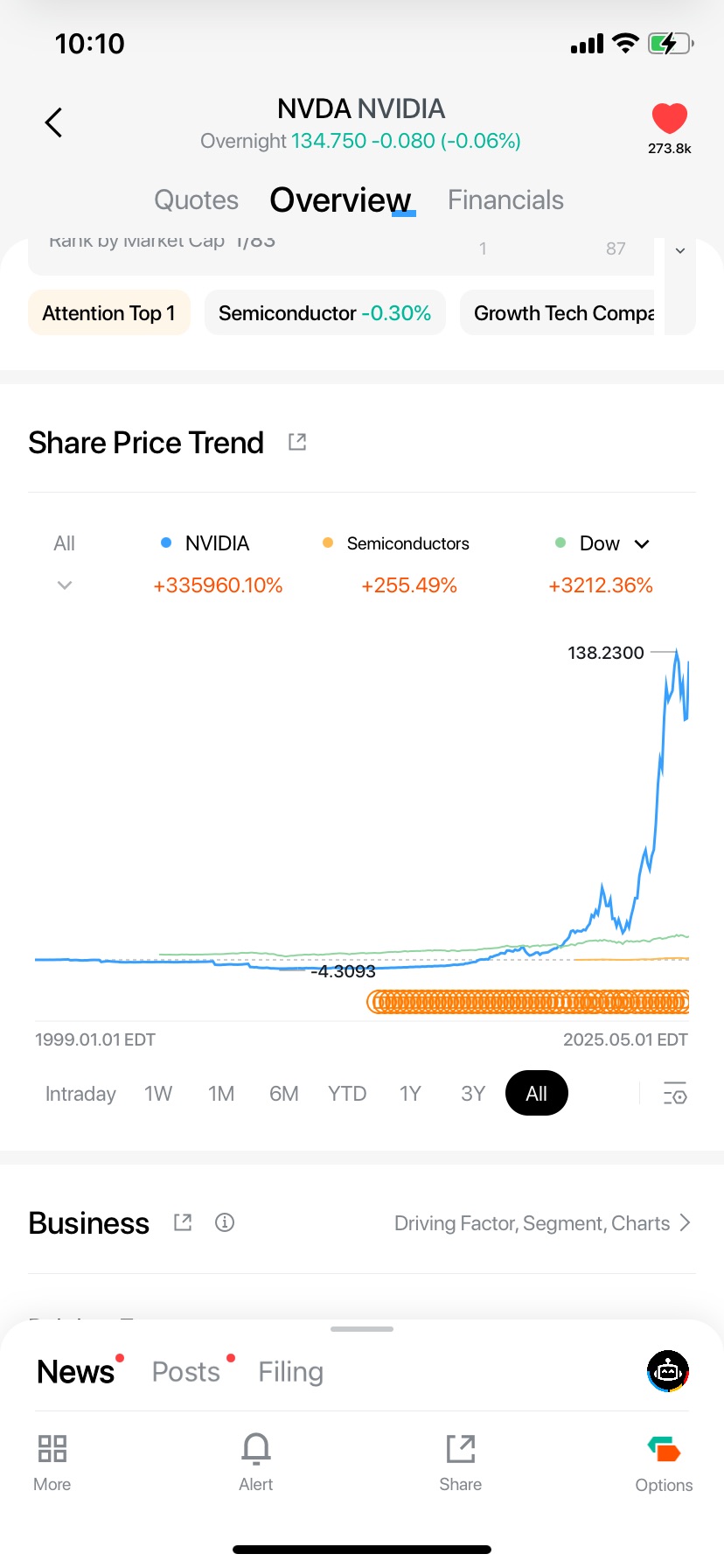Open the Alert bell icon
Screen dimensions: 724x1568
tap(256, 1449)
